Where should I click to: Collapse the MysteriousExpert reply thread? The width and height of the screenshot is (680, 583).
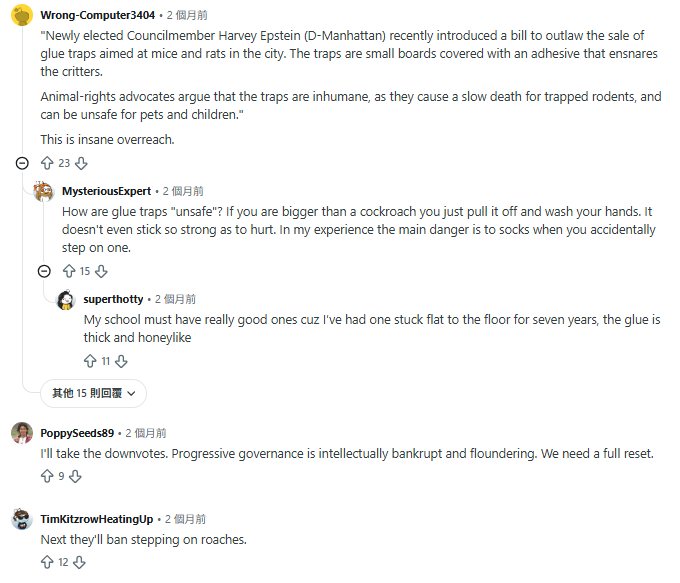(x=44, y=272)
